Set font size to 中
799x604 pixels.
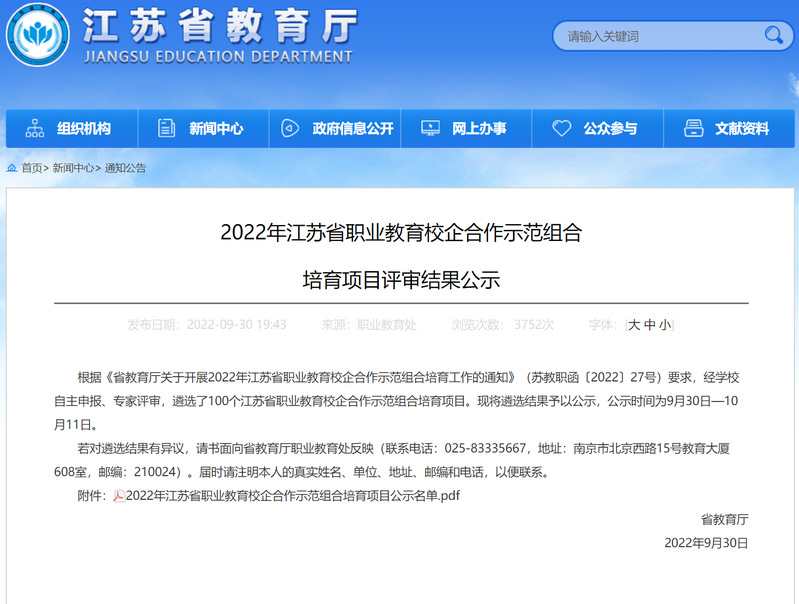tap(649, 325)
